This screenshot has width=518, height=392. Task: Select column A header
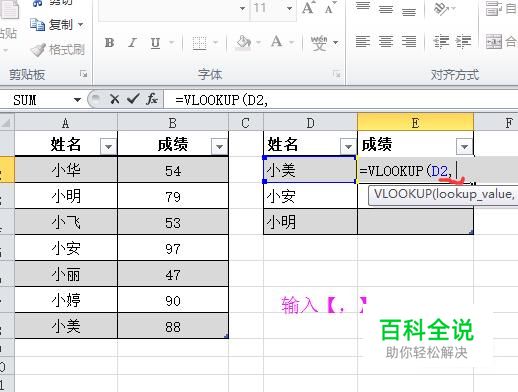click(x=66, y=123)
